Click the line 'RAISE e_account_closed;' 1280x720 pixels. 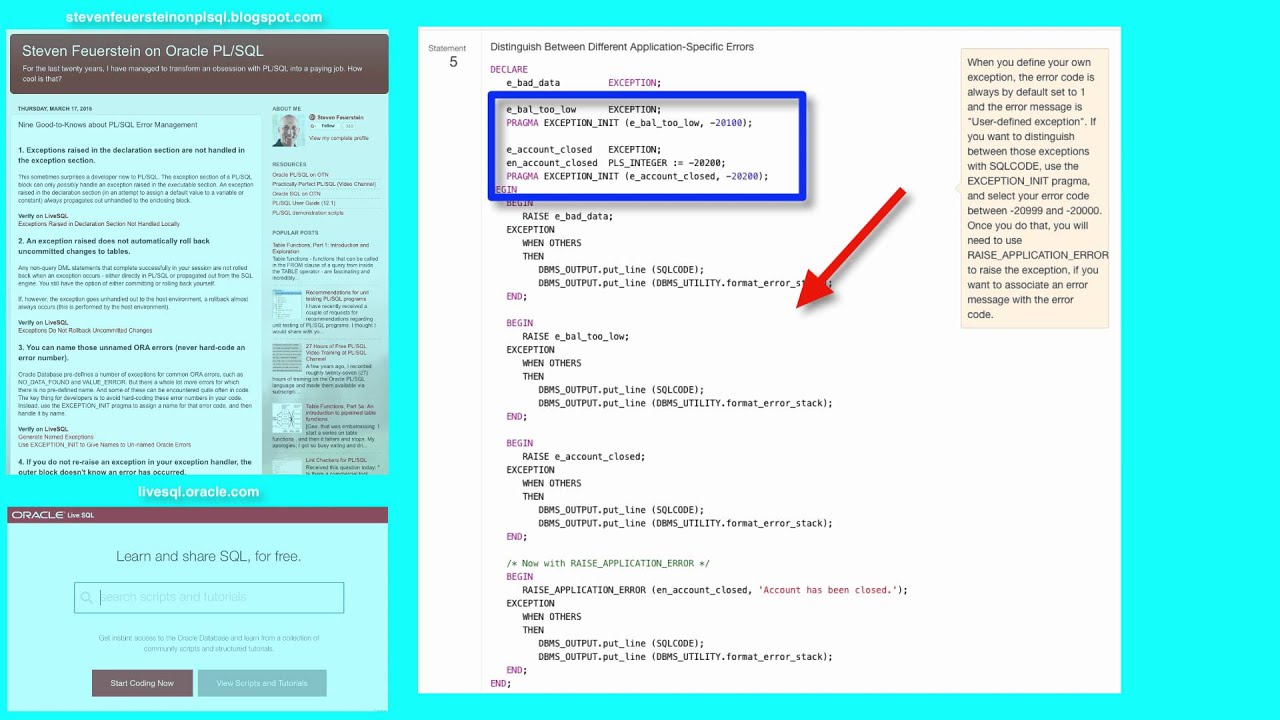pos(583,456)
